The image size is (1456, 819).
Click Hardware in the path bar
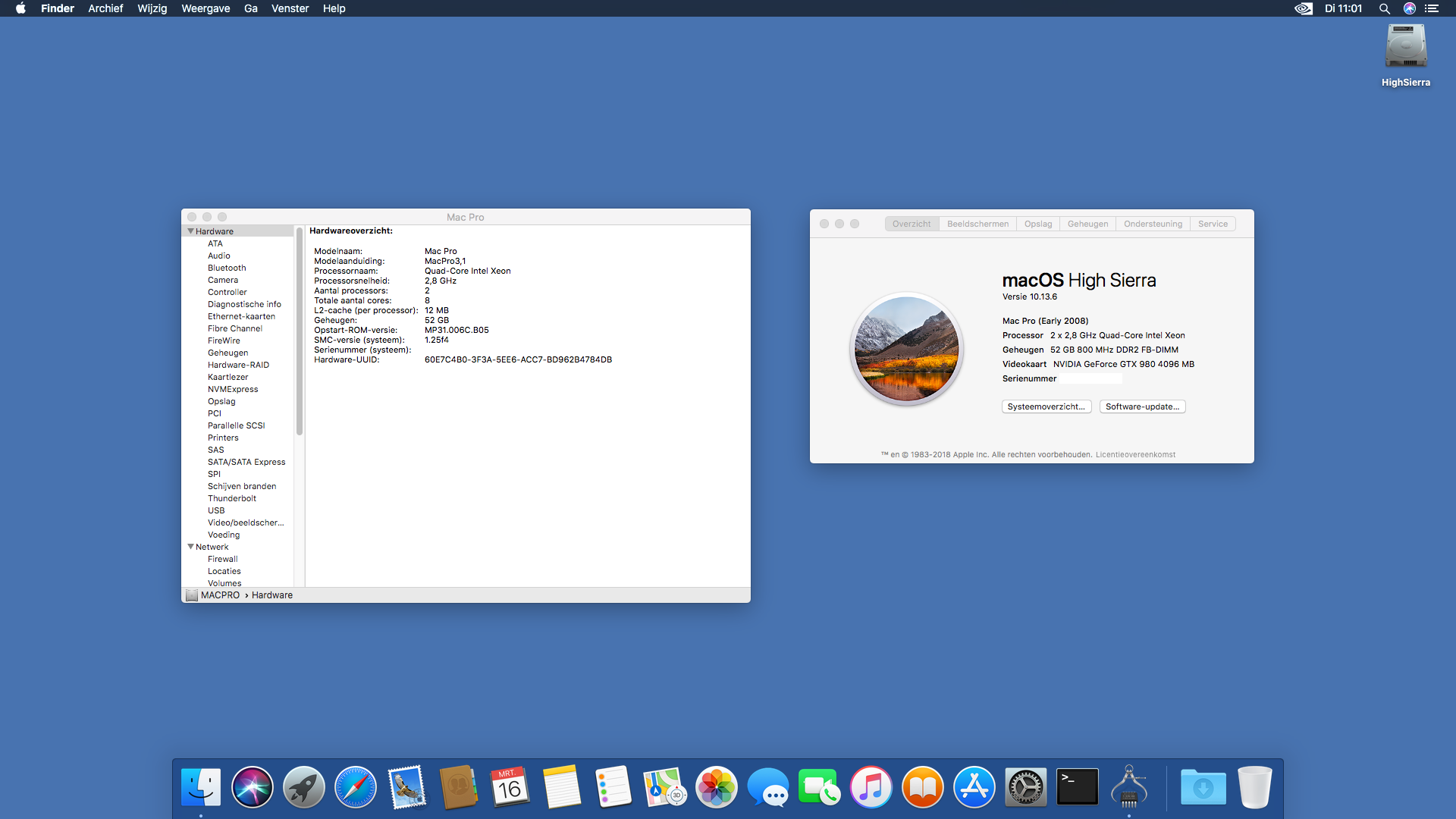(x=272, y=595)
